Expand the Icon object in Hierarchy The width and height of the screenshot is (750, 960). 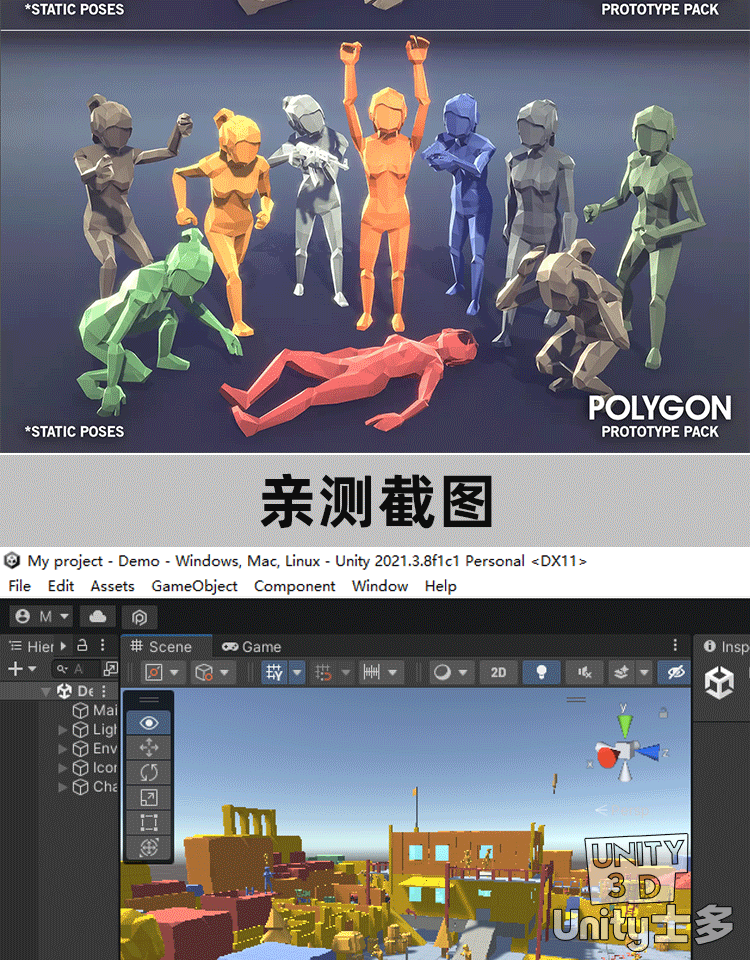[62, 768]
